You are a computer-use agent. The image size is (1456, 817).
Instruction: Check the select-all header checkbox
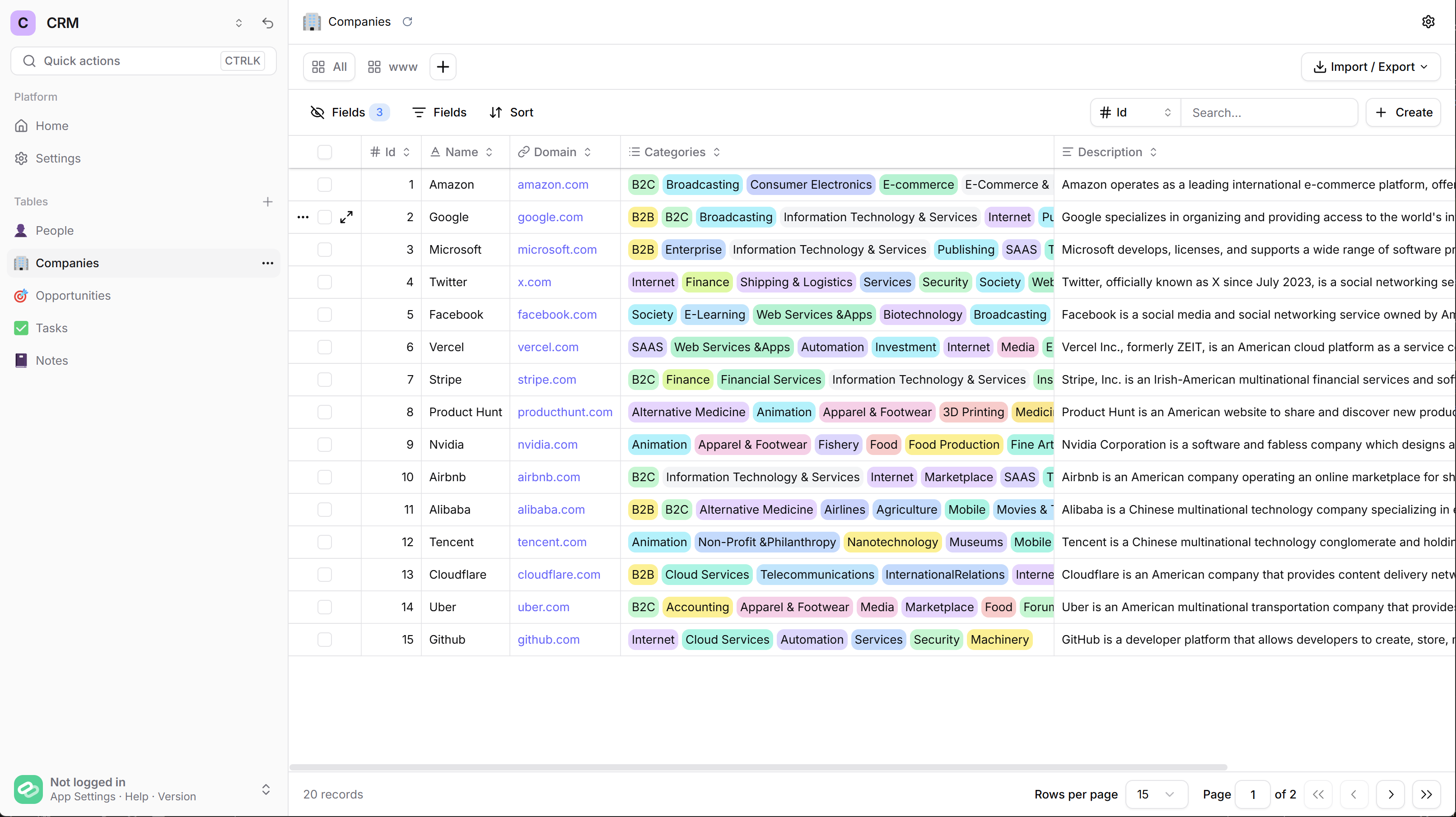324,152
